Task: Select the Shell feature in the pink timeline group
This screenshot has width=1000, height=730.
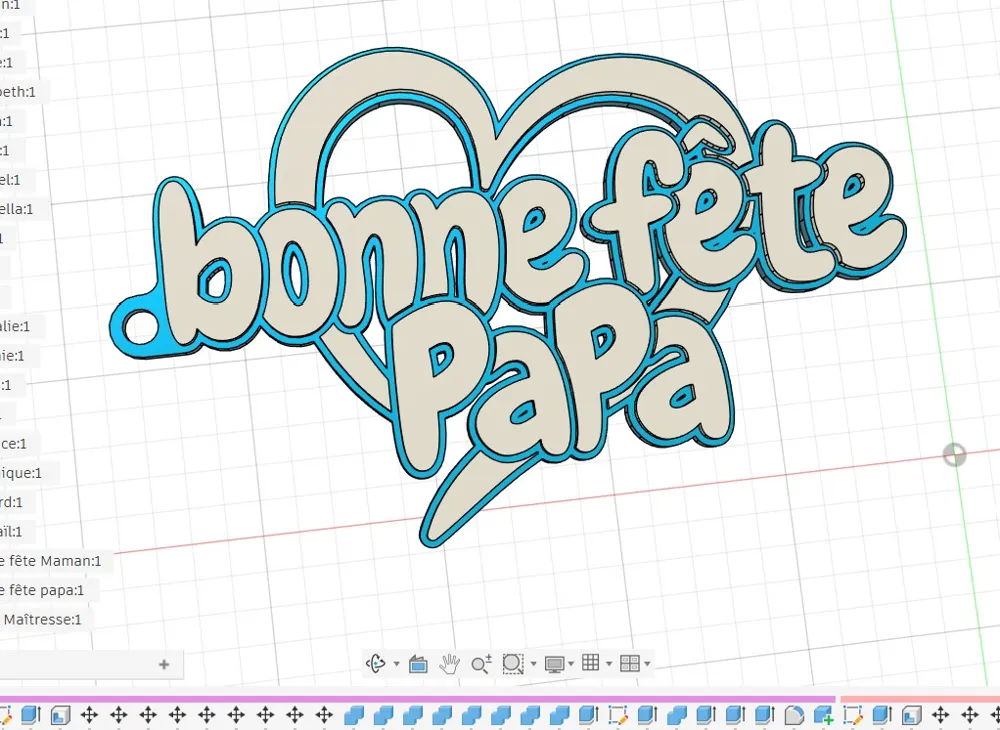Action: [x=911, y=715]
